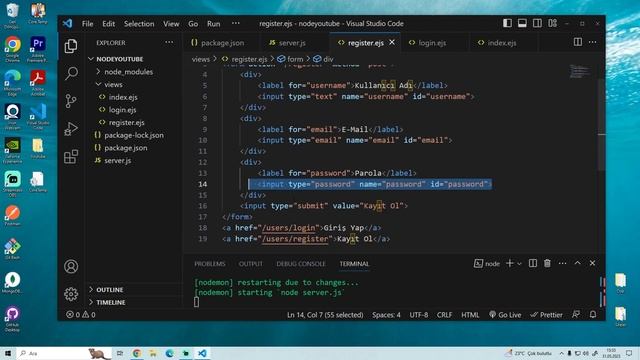The height and width of the screenshot is (360, 640).
Task: Split the editor right
Action: click(578, 42)
